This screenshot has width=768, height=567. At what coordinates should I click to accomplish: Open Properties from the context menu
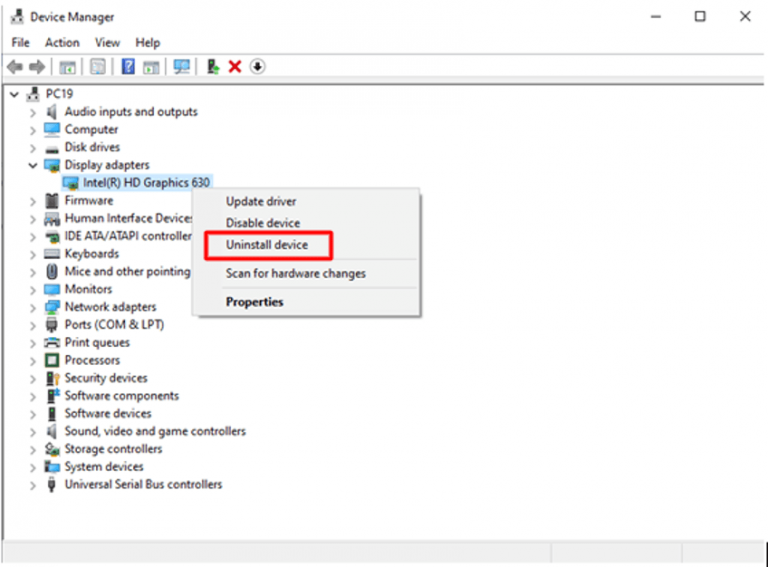[254, 302]
